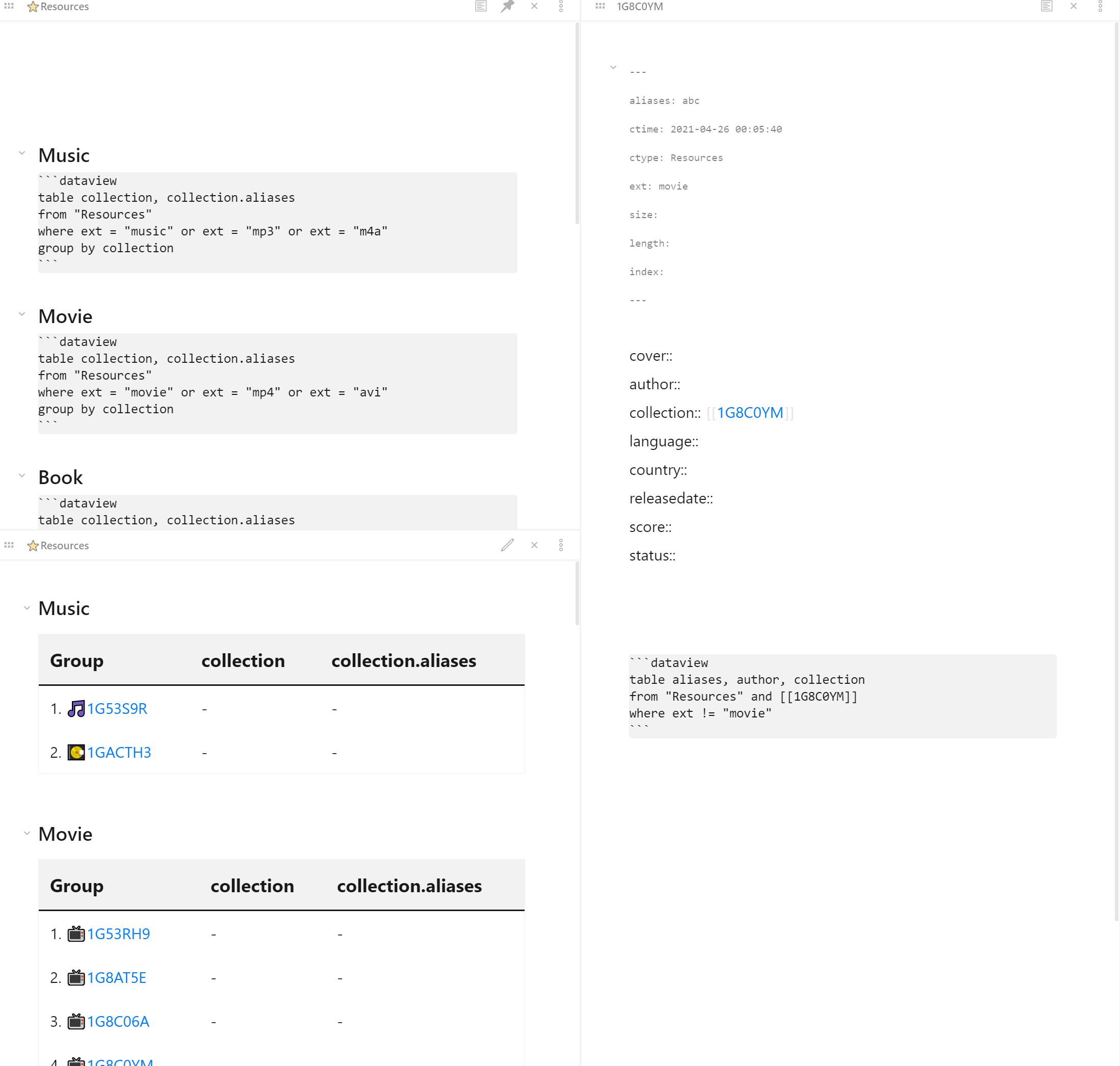Click the star bookmark icon beside Resources title
Image resolution: width=1120 pixels, height=1066 pixels.
tap(33, 7)
